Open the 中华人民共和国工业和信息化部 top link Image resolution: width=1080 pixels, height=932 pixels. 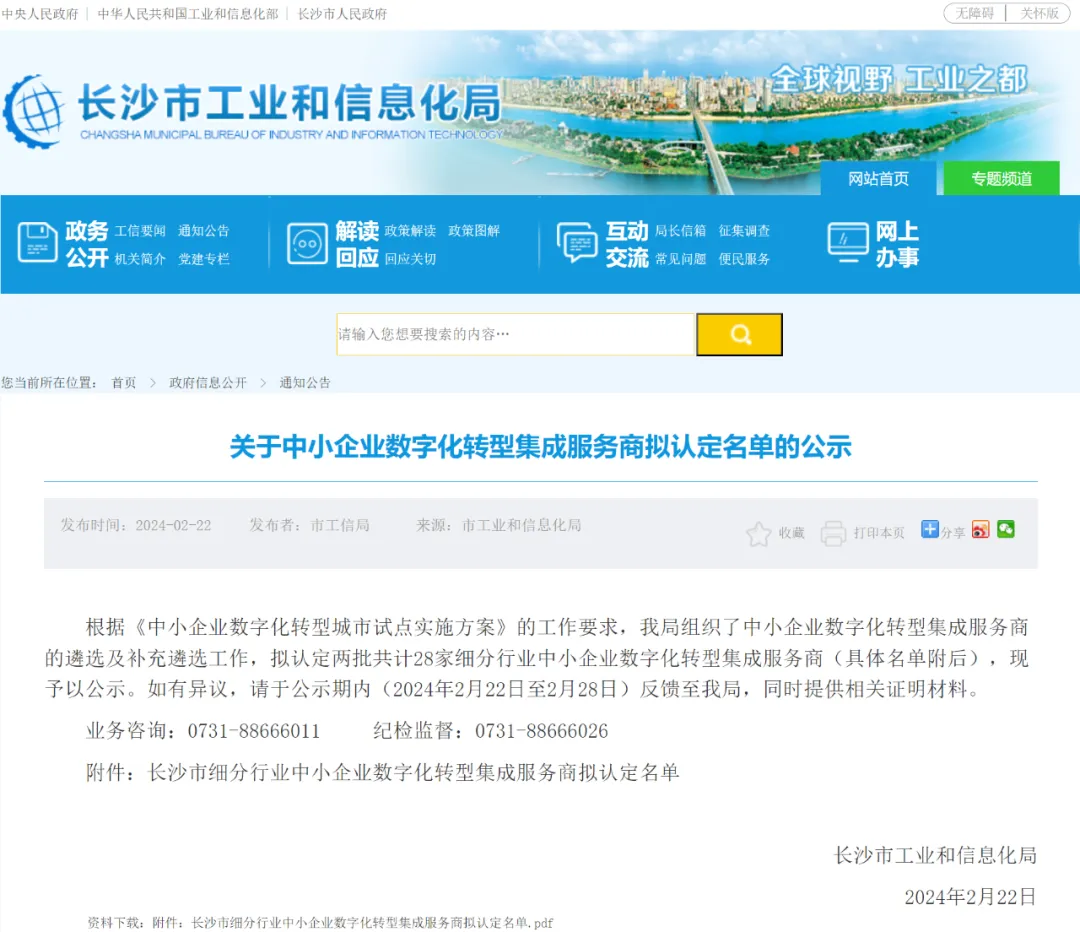click(x=188, y=14)
